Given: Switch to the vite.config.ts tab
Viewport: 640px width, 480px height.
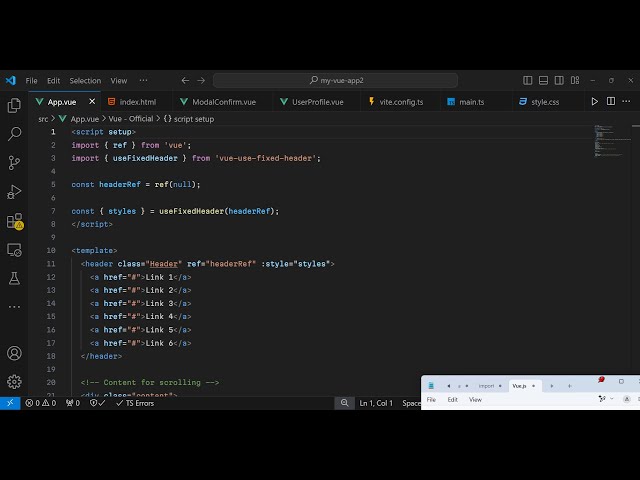Looking at the screenshot, I should [x=400, y=102].
